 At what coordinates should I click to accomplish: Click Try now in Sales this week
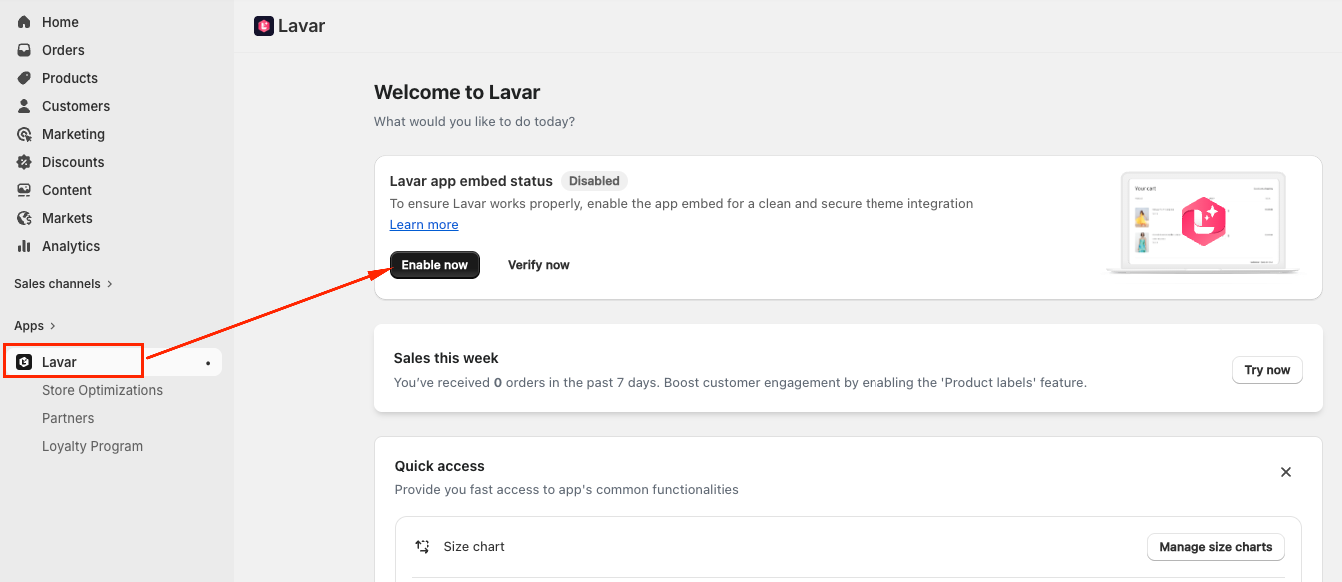(1267, 370)
